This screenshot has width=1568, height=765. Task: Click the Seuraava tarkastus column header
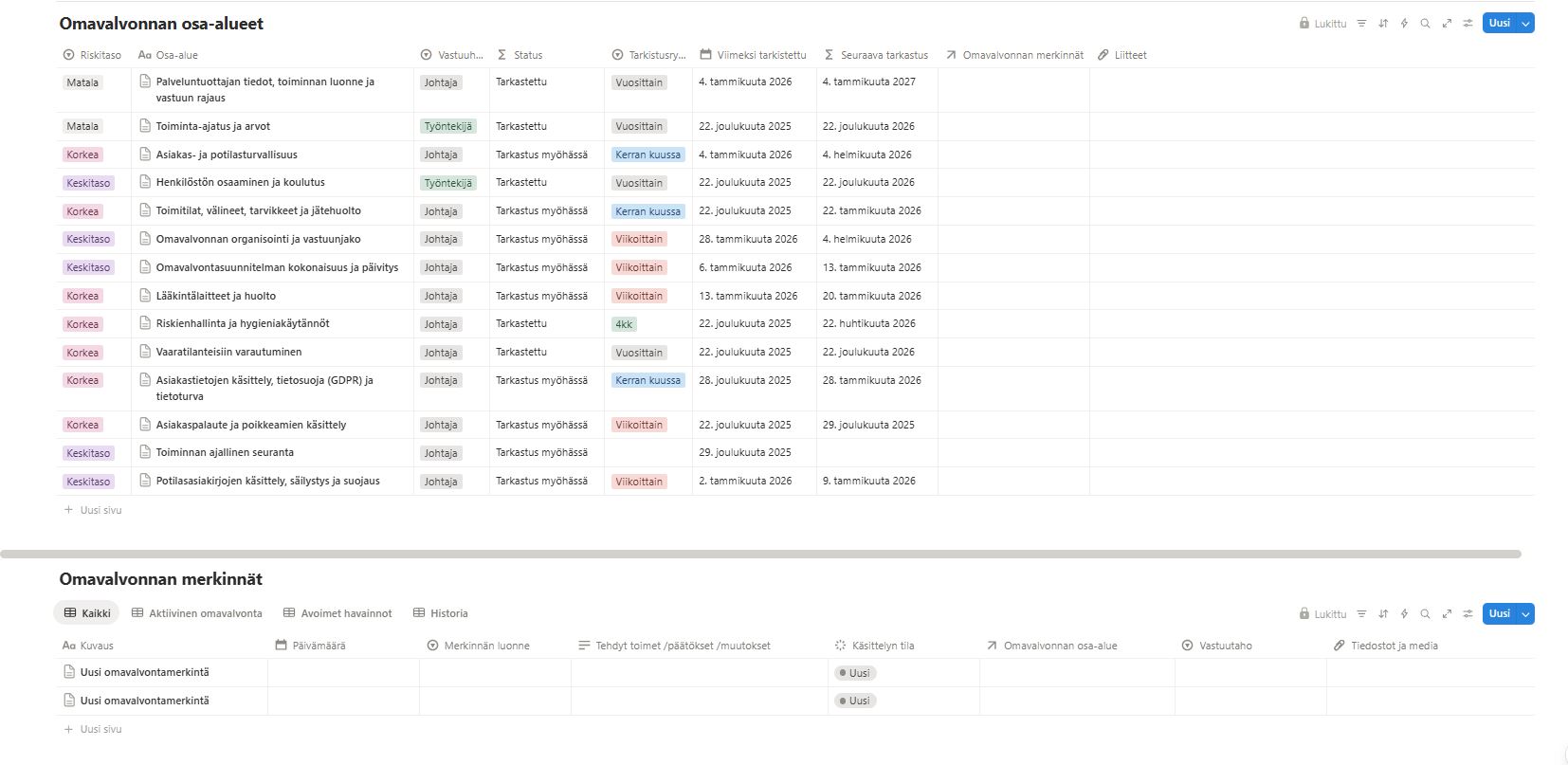pos(884,55)
